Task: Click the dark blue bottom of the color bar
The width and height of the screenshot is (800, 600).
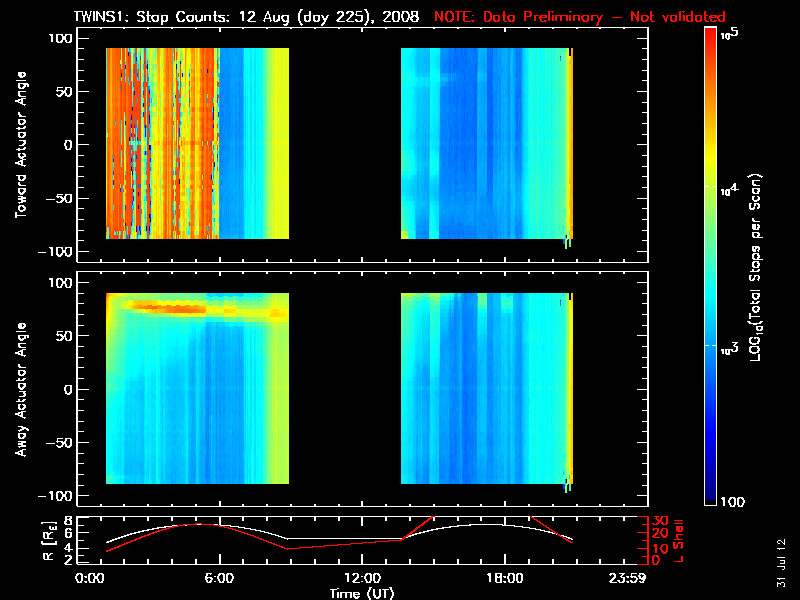Action: click(x=710, y=495)
